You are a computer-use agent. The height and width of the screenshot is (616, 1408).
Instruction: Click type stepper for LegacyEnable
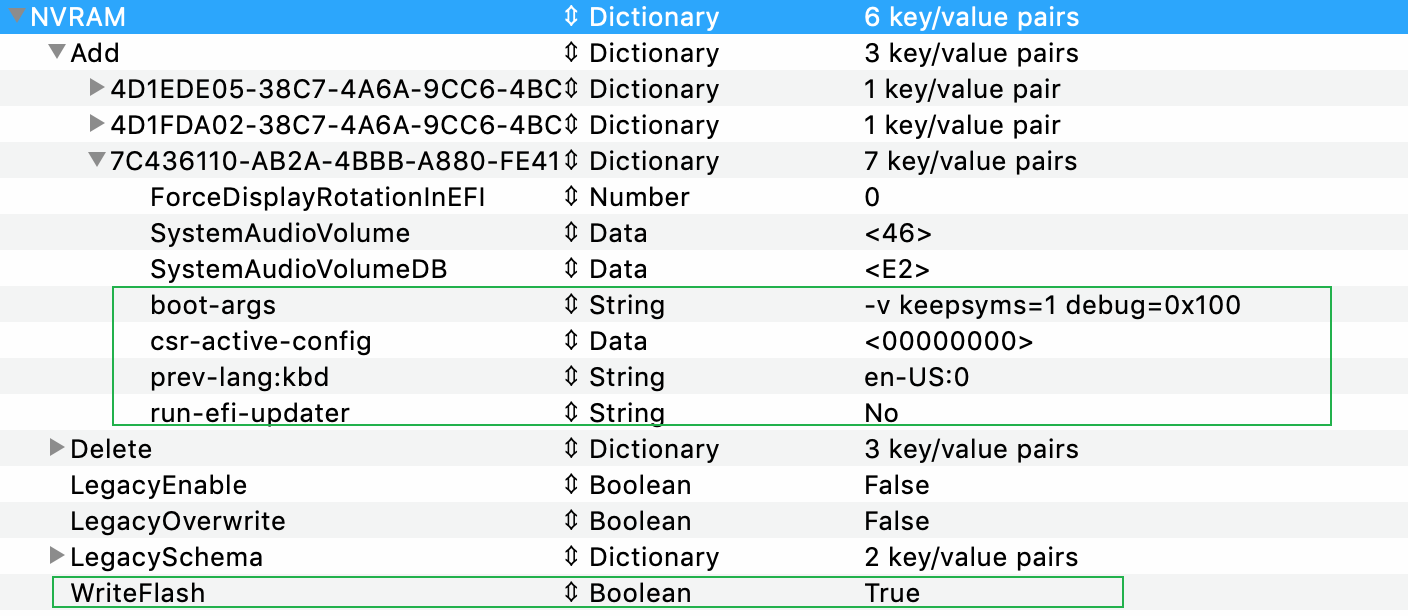pyautogui.click(x=571, y=485)
